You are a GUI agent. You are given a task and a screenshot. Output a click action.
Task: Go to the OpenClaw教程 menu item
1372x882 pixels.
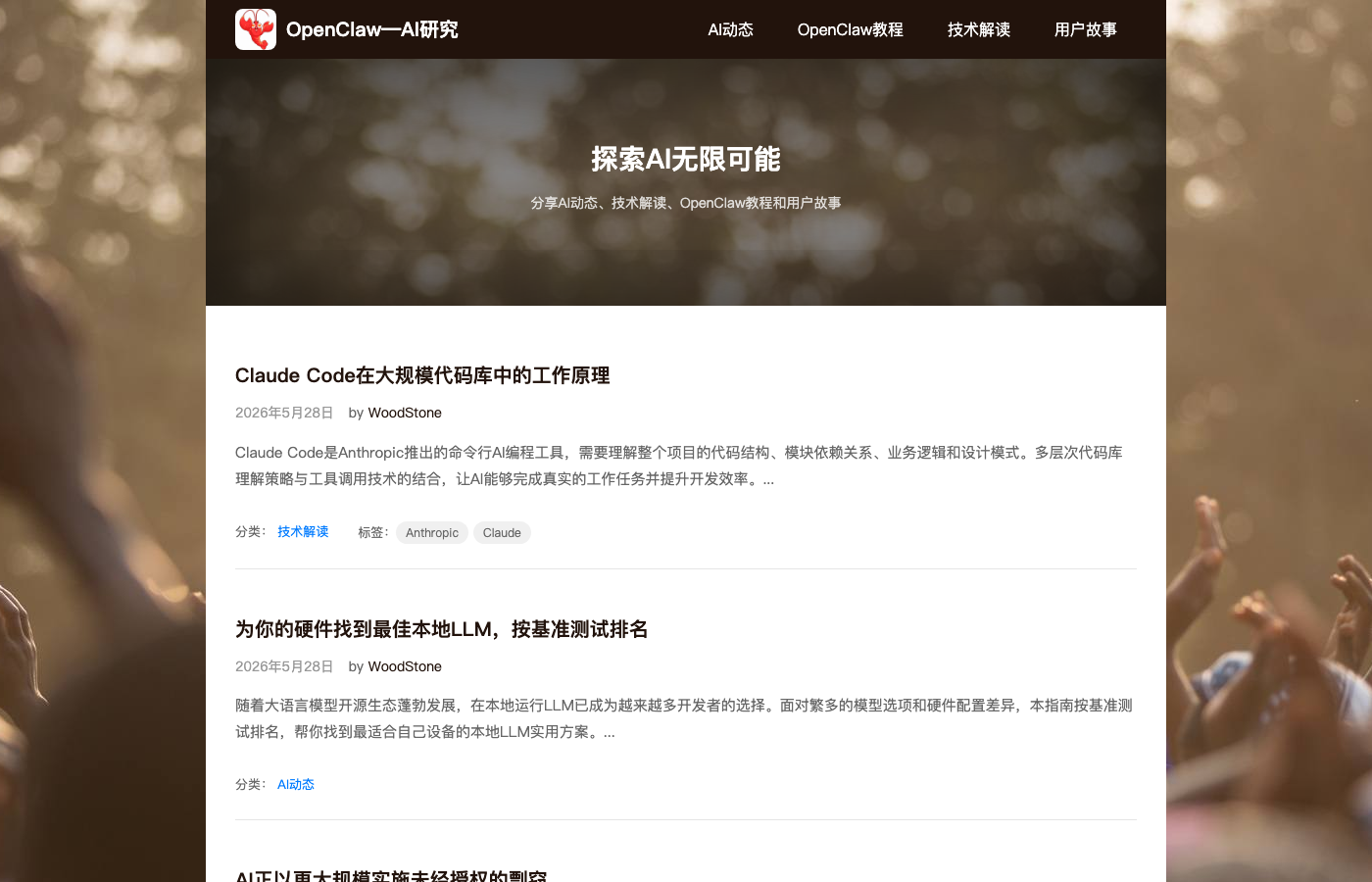click(x=851, y=29)
